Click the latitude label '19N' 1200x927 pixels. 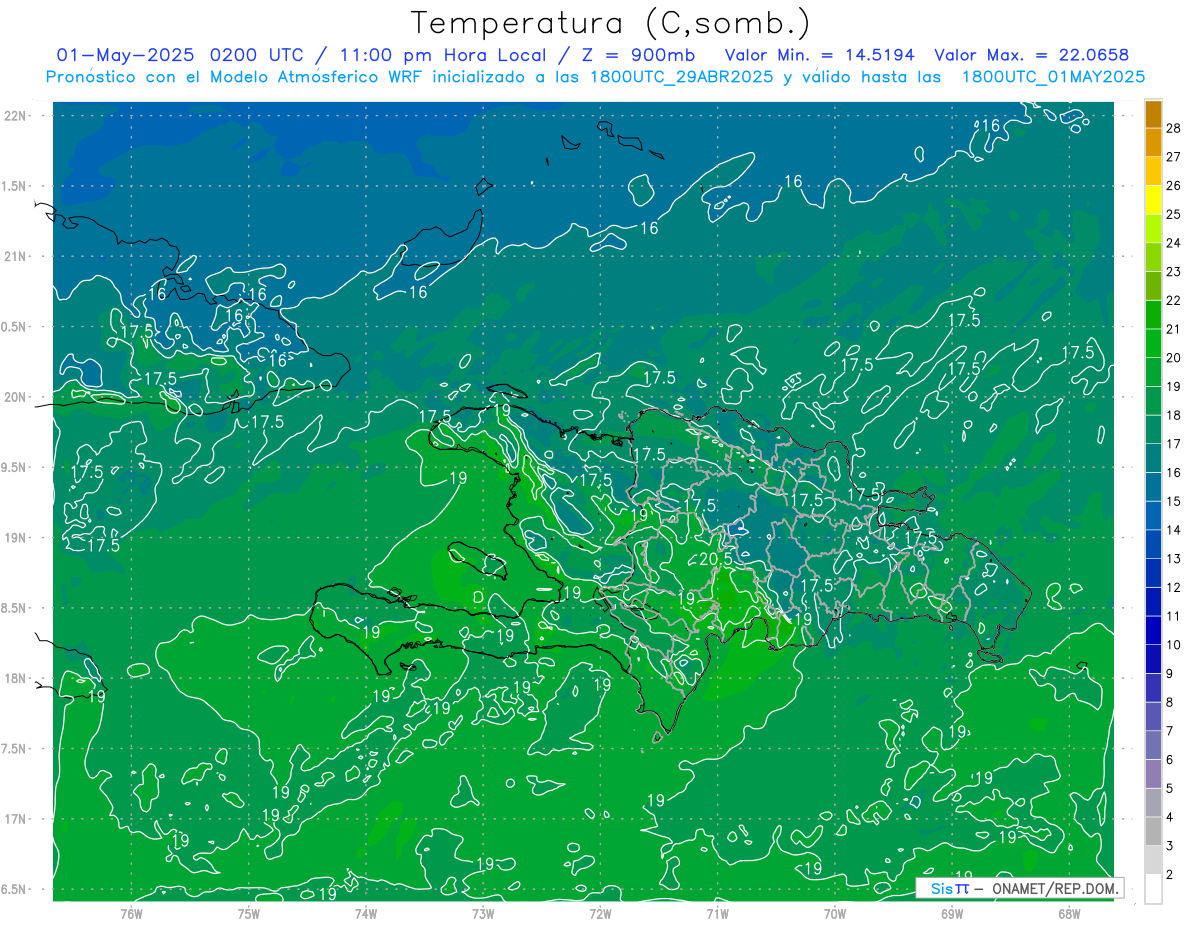(16, 538)
